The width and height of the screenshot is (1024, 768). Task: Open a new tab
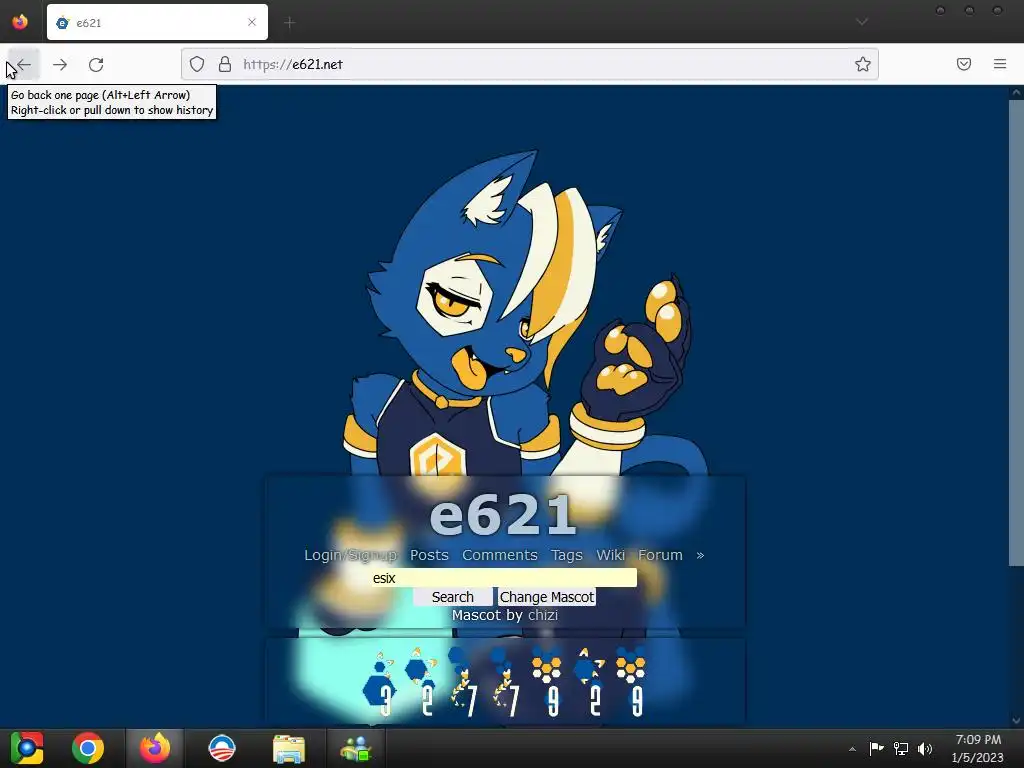click(x=289, y=23)
